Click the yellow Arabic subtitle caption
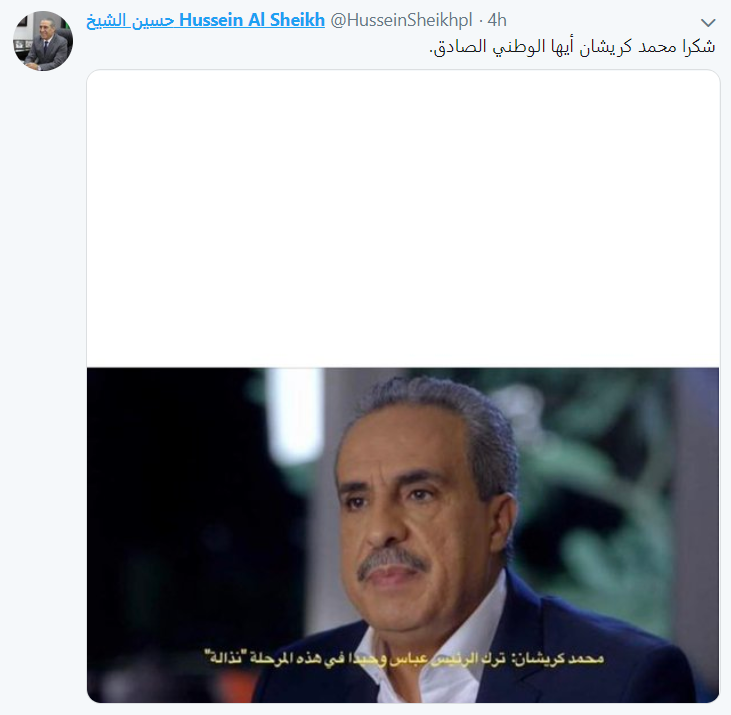This screenshot has height=715, width=731. tap(404, 657)
